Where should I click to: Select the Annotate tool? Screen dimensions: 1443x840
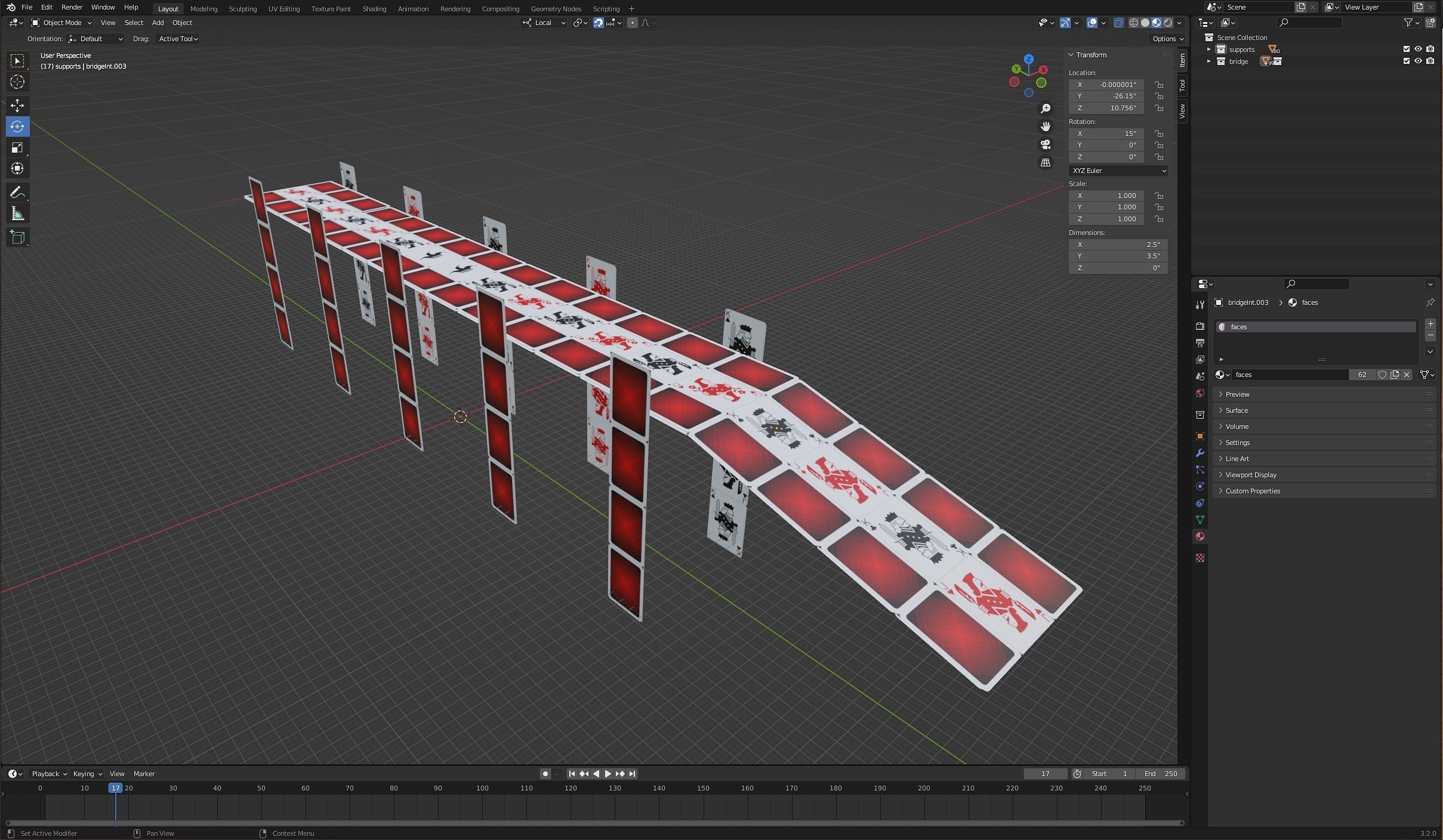[17, 192]
